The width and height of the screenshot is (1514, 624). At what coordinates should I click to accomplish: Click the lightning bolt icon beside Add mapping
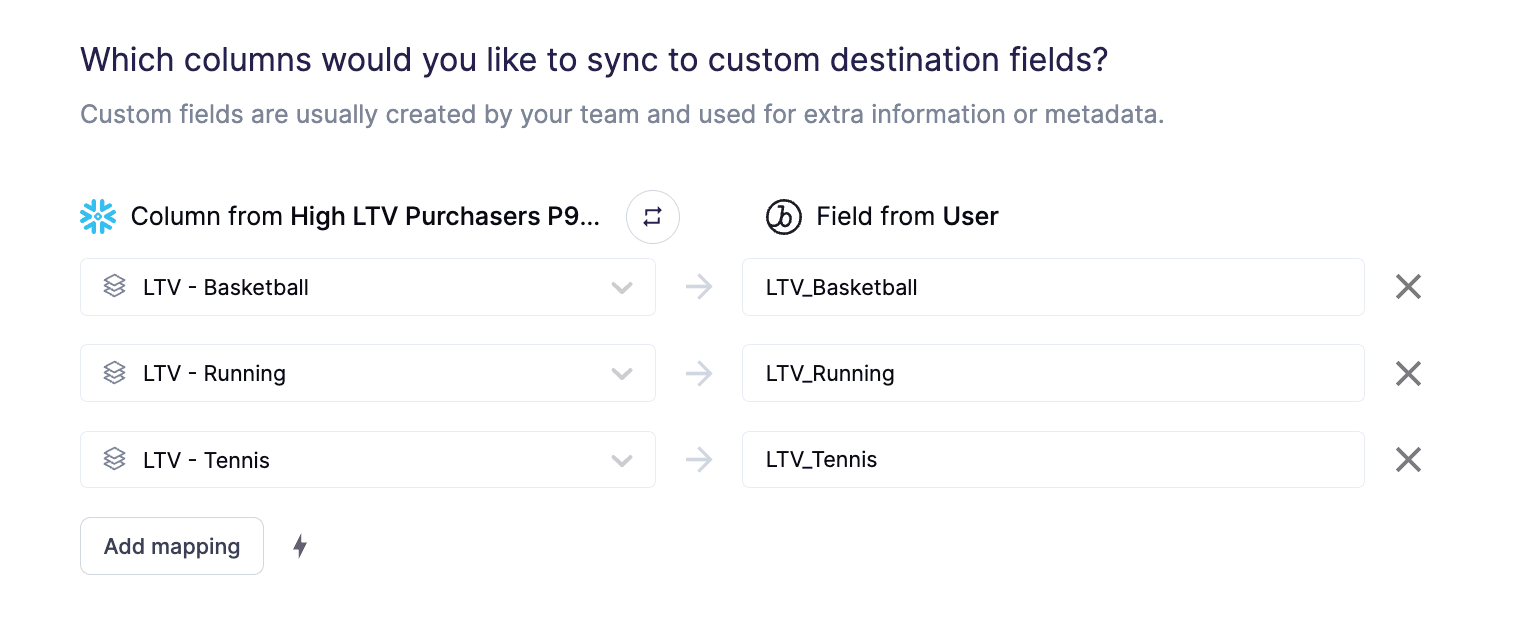(299, 546)
